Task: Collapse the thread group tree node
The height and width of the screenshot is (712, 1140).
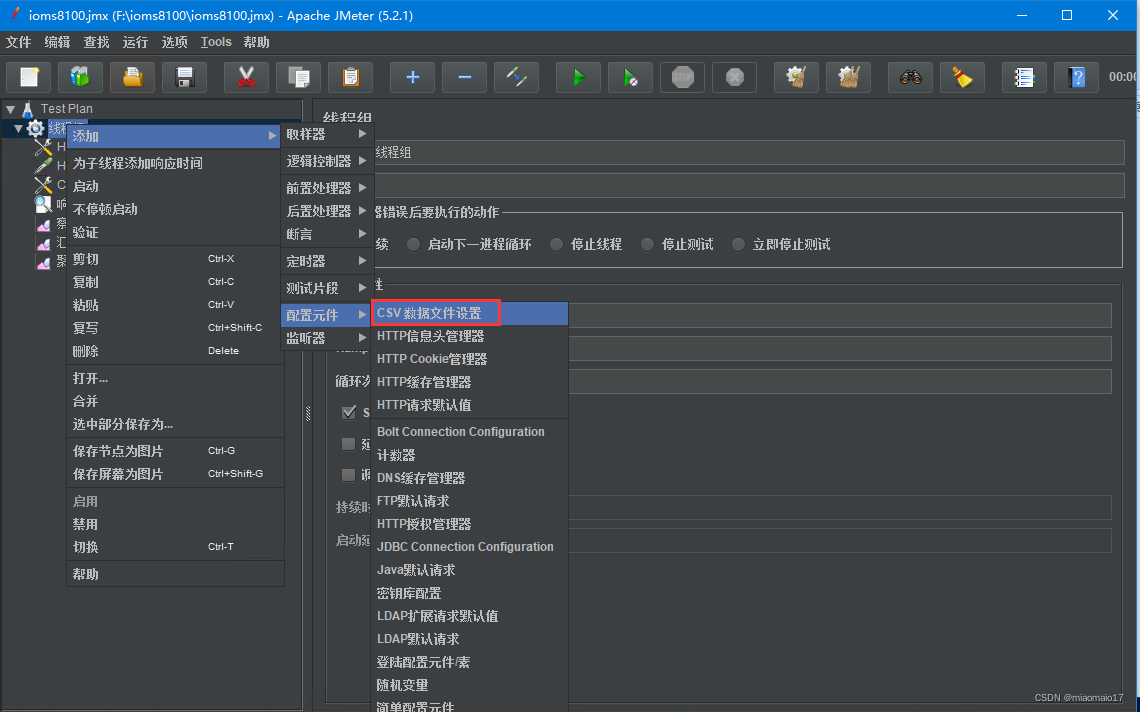Action: [x=18, y=129]
